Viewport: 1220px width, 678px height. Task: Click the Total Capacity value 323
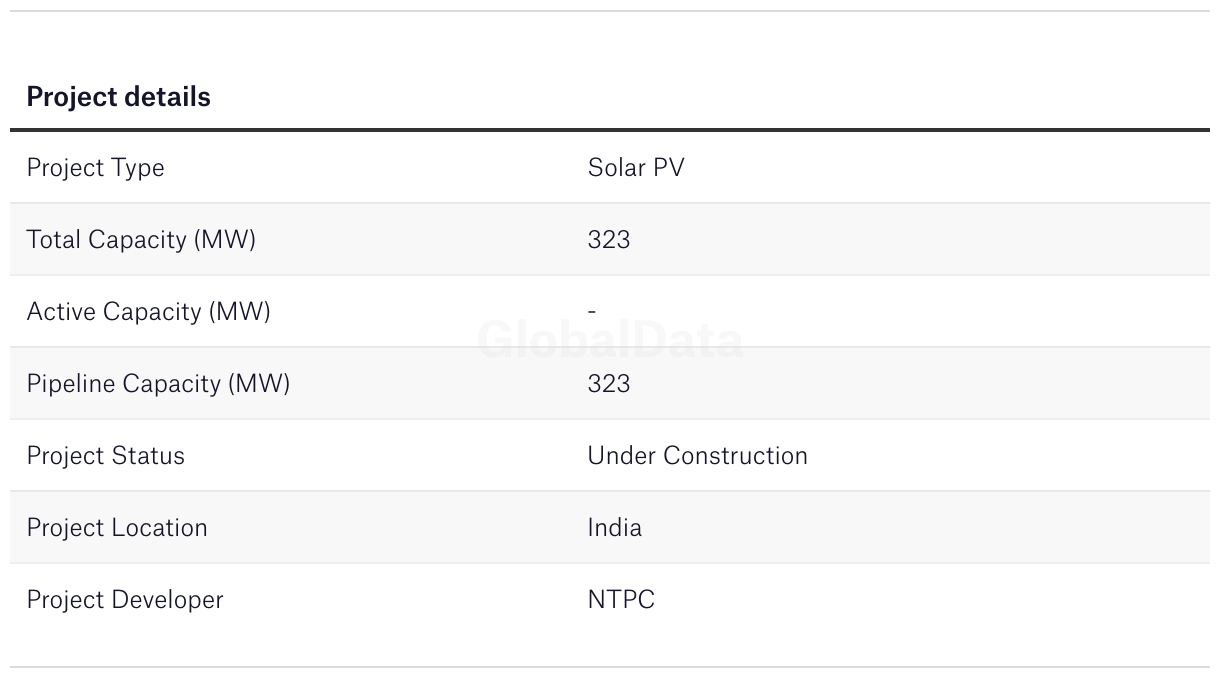609,240
